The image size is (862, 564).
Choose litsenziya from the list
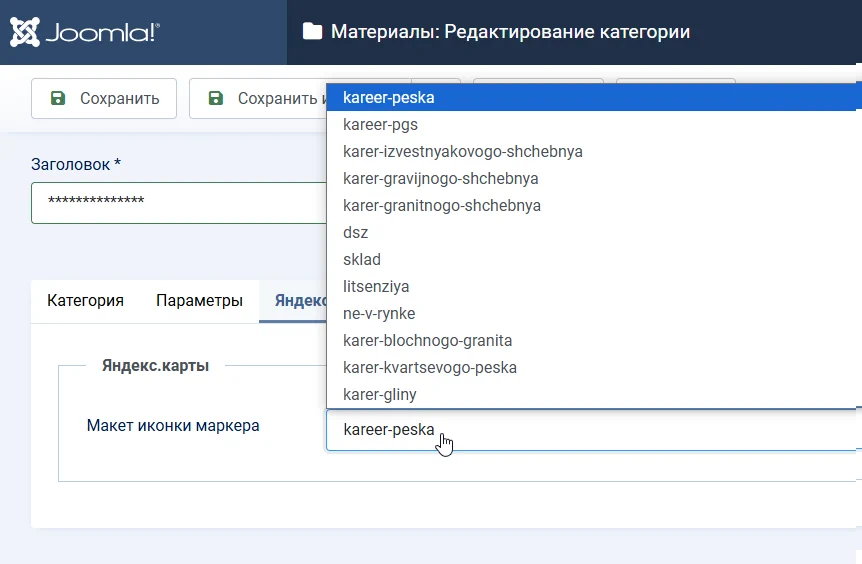pos(594,286)
